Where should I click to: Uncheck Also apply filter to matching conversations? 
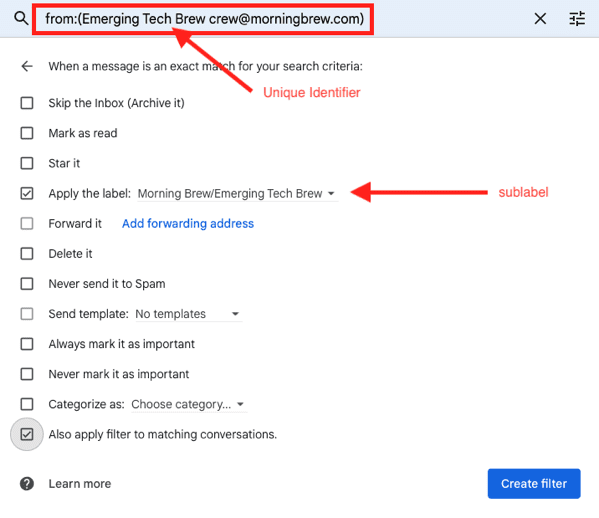click(27, 434)
